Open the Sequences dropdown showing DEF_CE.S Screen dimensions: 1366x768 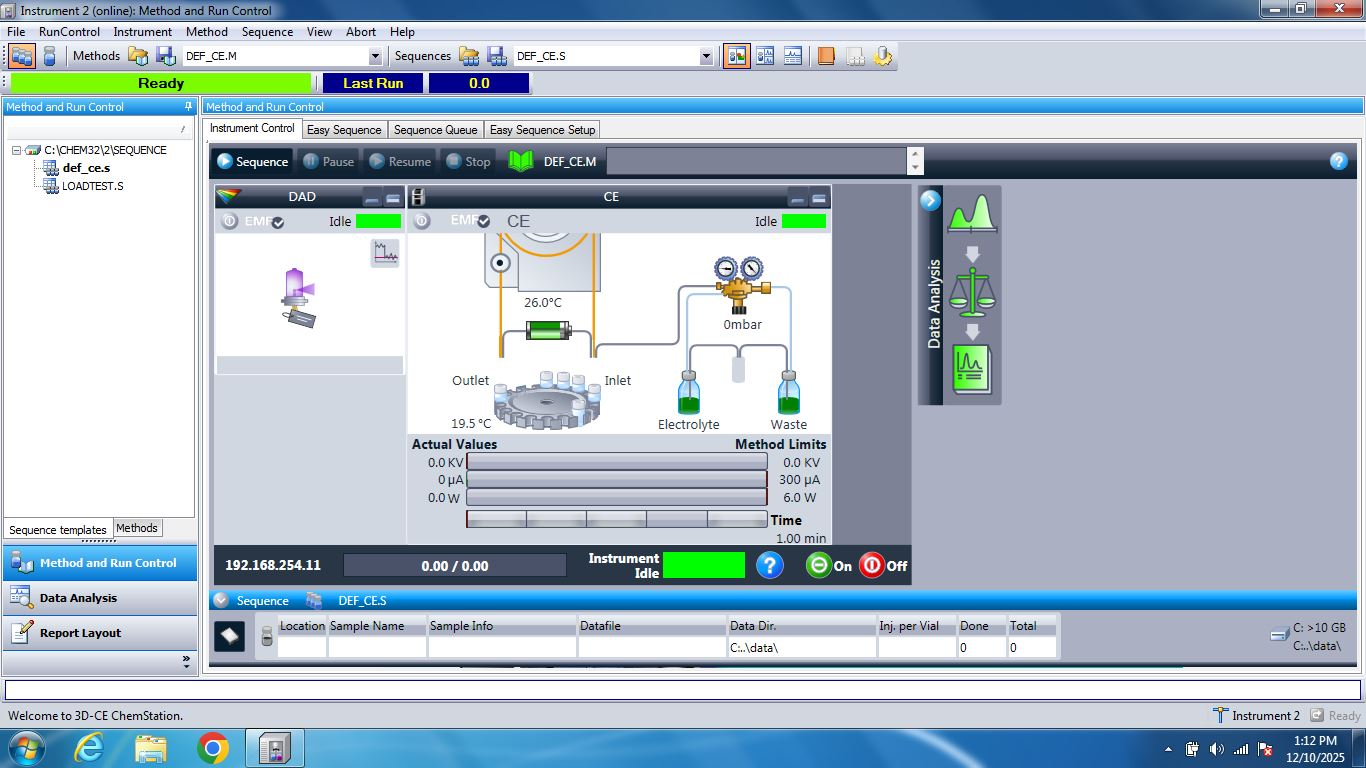click(x=706, y=56)
